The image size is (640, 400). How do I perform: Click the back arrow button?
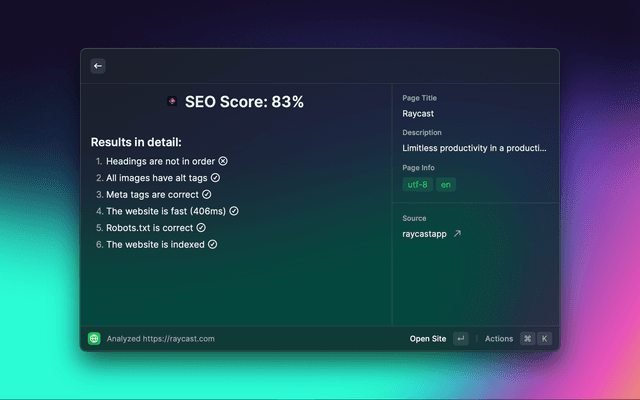tap(98, 66)
